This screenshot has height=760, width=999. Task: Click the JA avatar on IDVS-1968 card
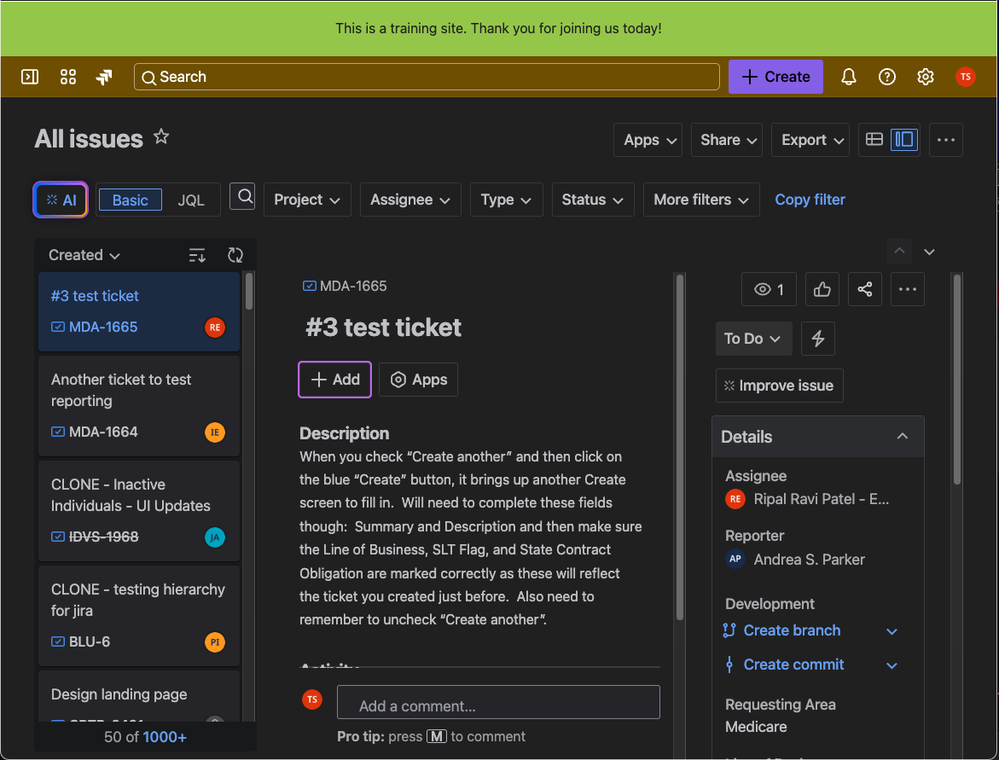click(215, 538)
